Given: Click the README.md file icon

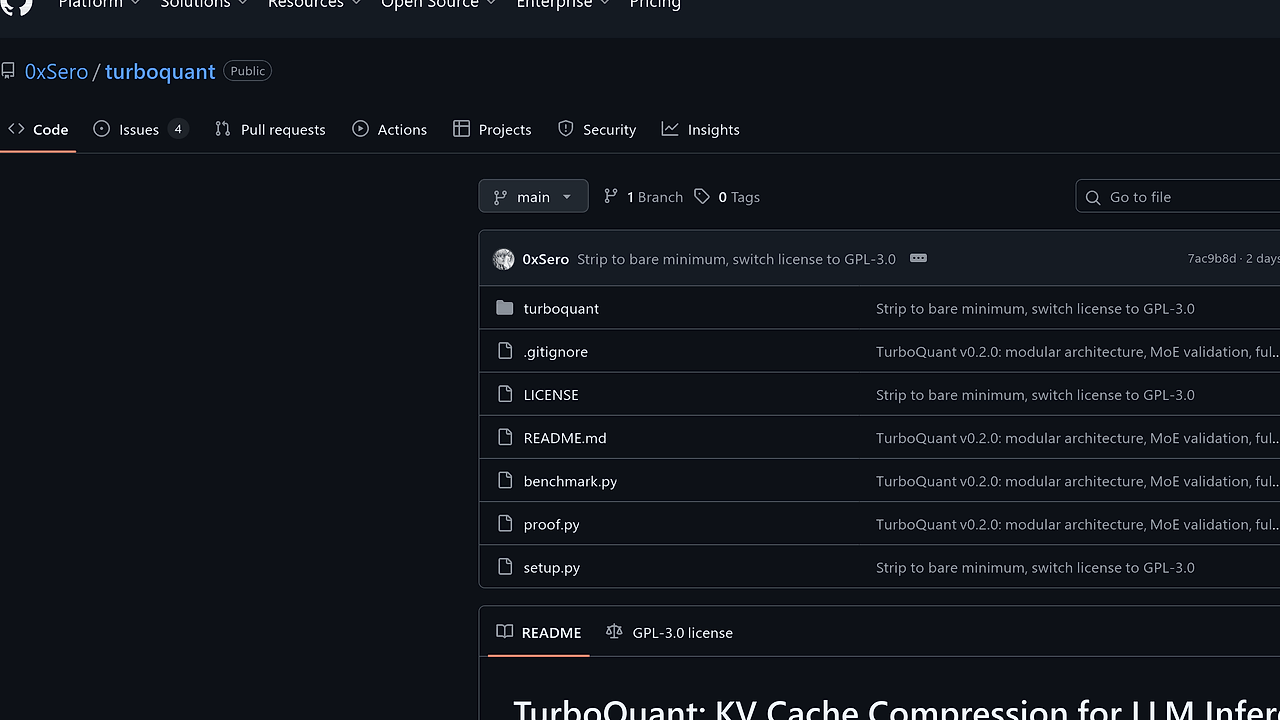Looking at the screenshot, I should coord(505,437).
